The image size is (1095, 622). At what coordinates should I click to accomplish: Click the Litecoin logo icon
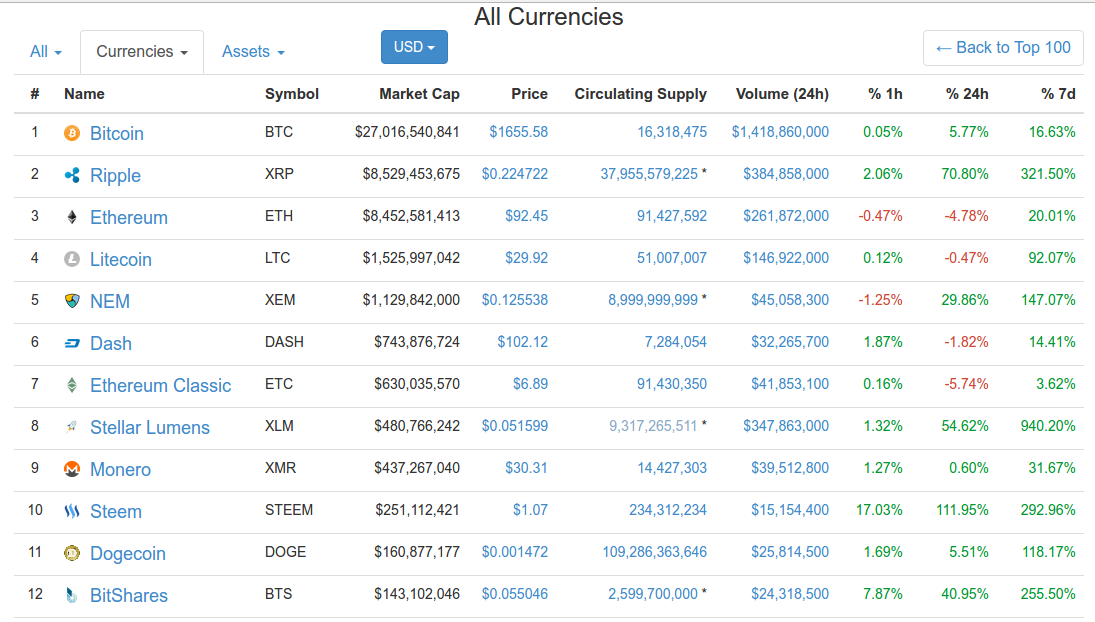click(72, 259)
